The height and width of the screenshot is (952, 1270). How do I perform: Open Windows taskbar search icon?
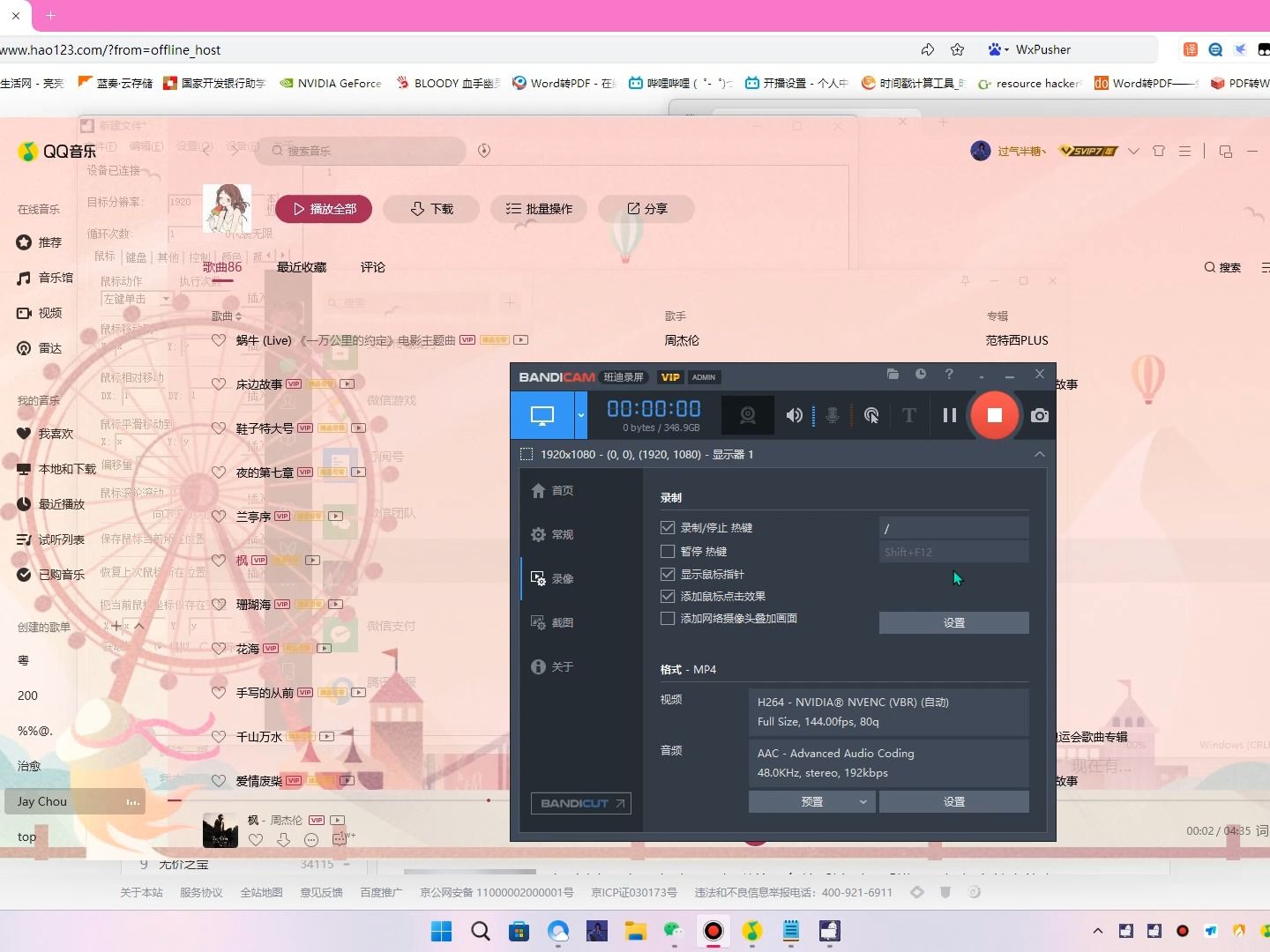[x=480, y=931]
